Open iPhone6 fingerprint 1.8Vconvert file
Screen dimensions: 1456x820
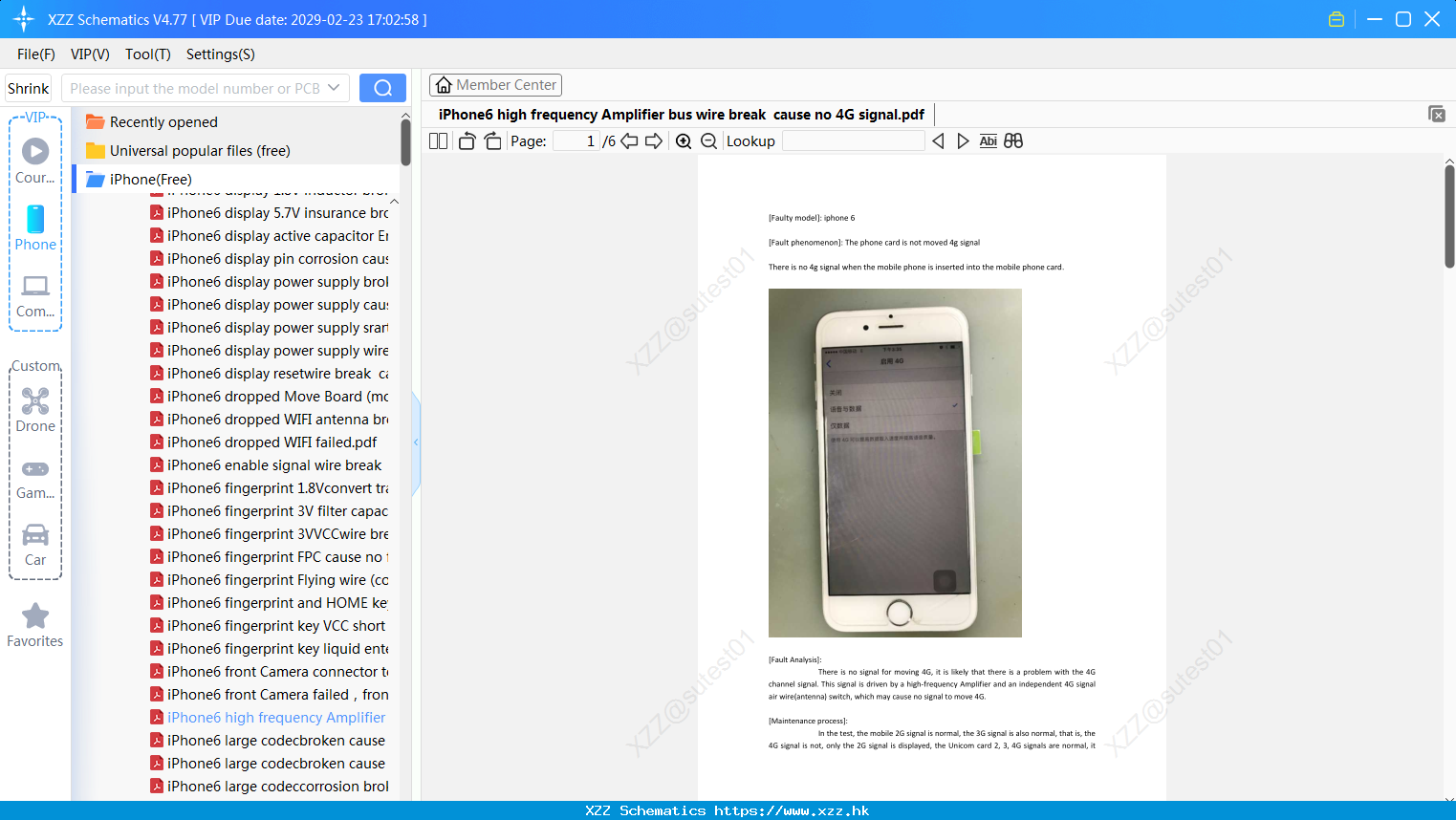(270, 488)
